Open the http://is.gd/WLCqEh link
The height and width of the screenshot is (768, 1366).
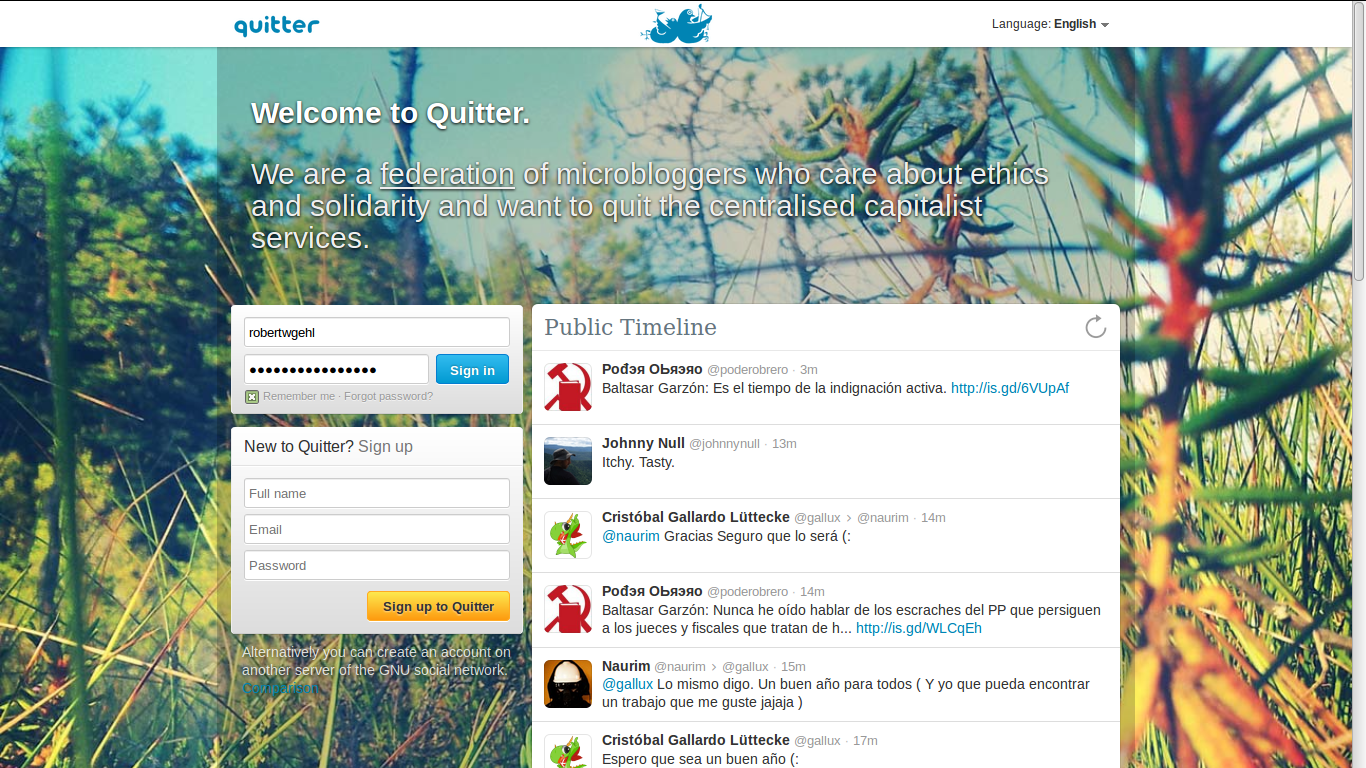coord(919,628)
